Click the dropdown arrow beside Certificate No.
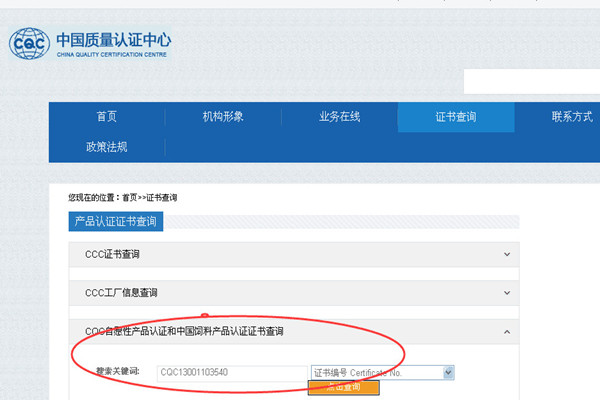This screenshot has height=400, width=600. [x=448, y=372]
